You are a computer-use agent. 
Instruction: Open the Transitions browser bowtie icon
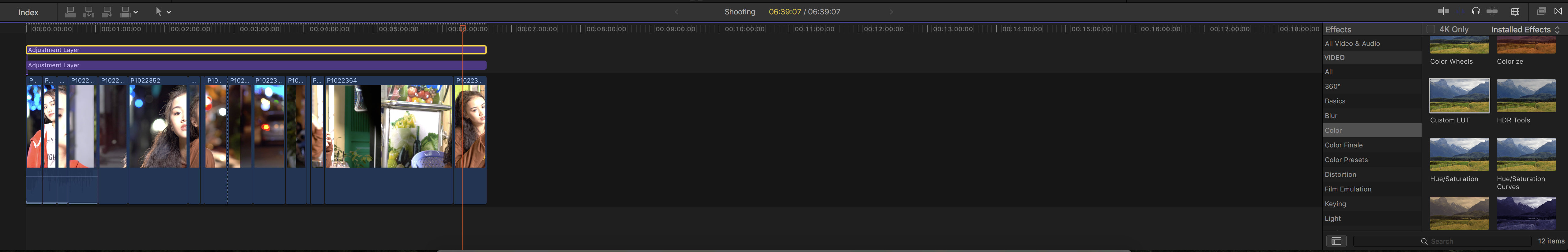pyautogui.click(x=1558, y=11)
